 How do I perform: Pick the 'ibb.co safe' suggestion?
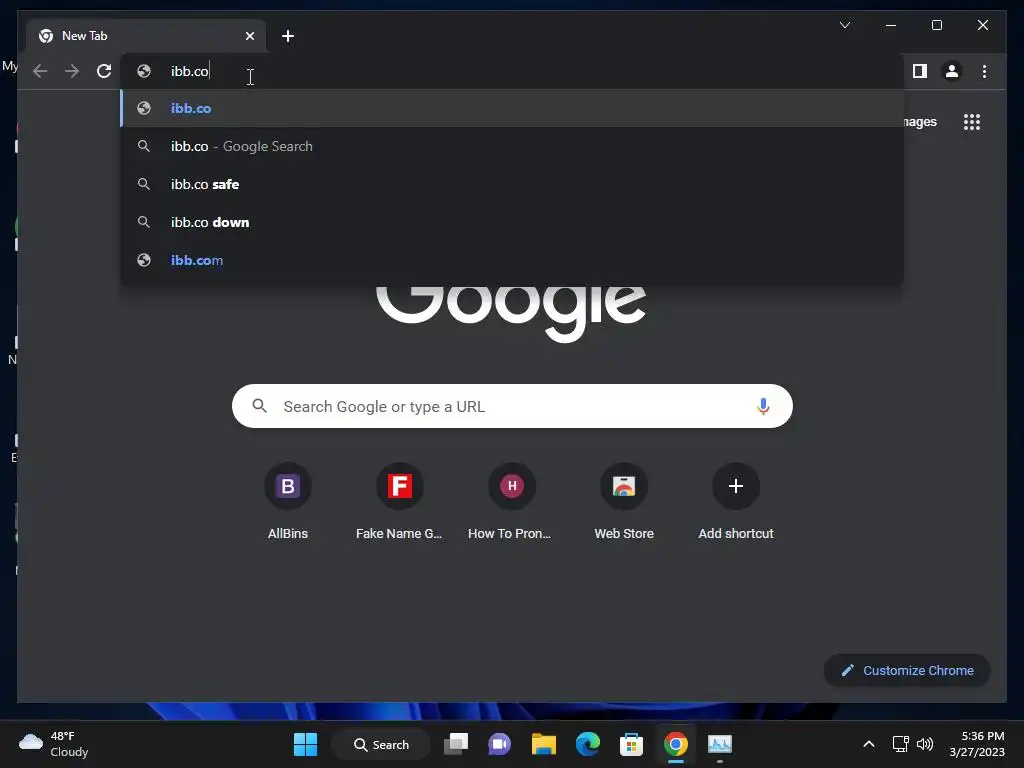tap(512, 184)
